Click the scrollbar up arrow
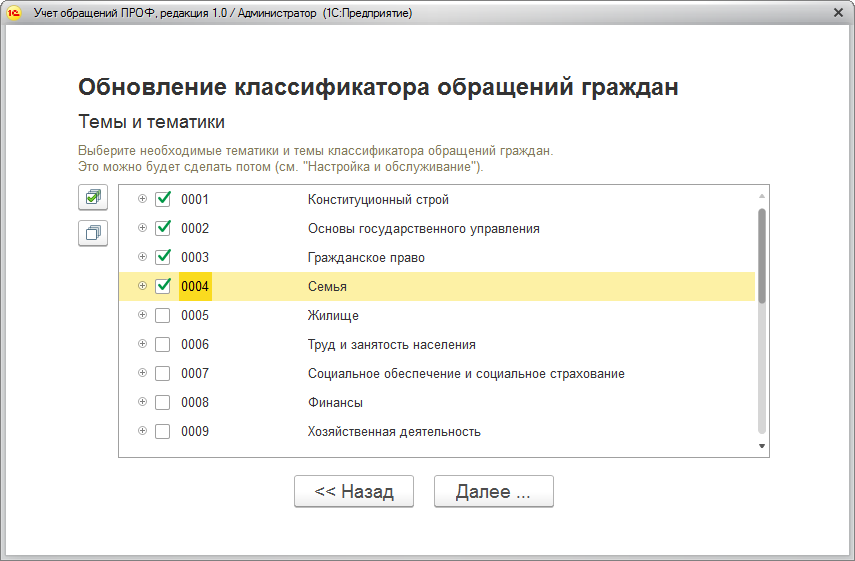The image size is (855, 561). [761, 196]
